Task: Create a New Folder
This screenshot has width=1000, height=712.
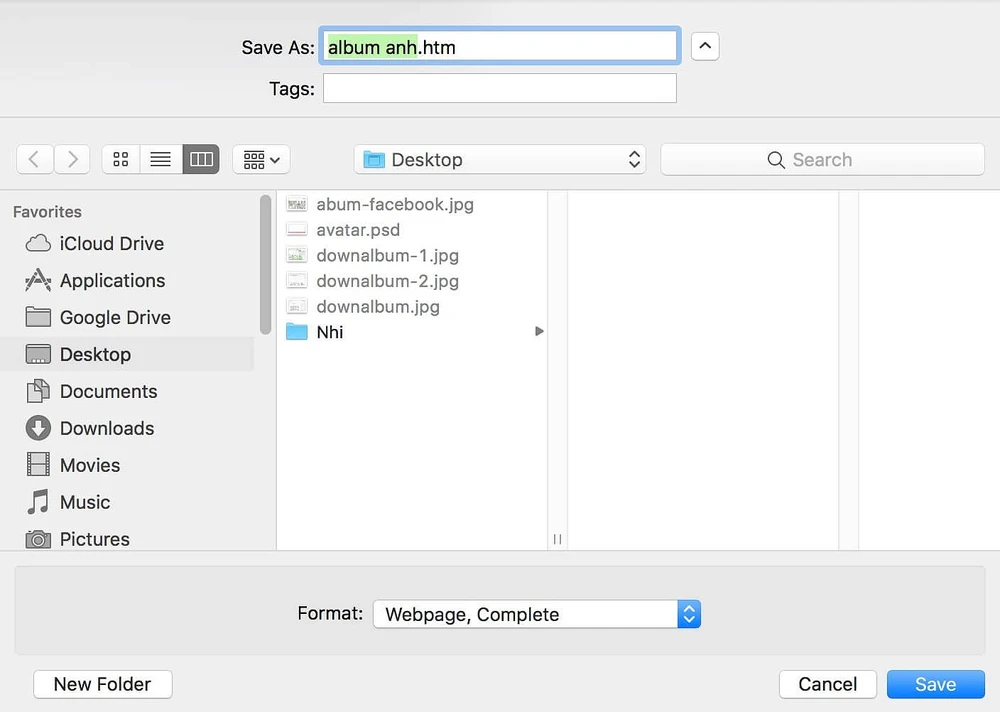Action: 102,684
